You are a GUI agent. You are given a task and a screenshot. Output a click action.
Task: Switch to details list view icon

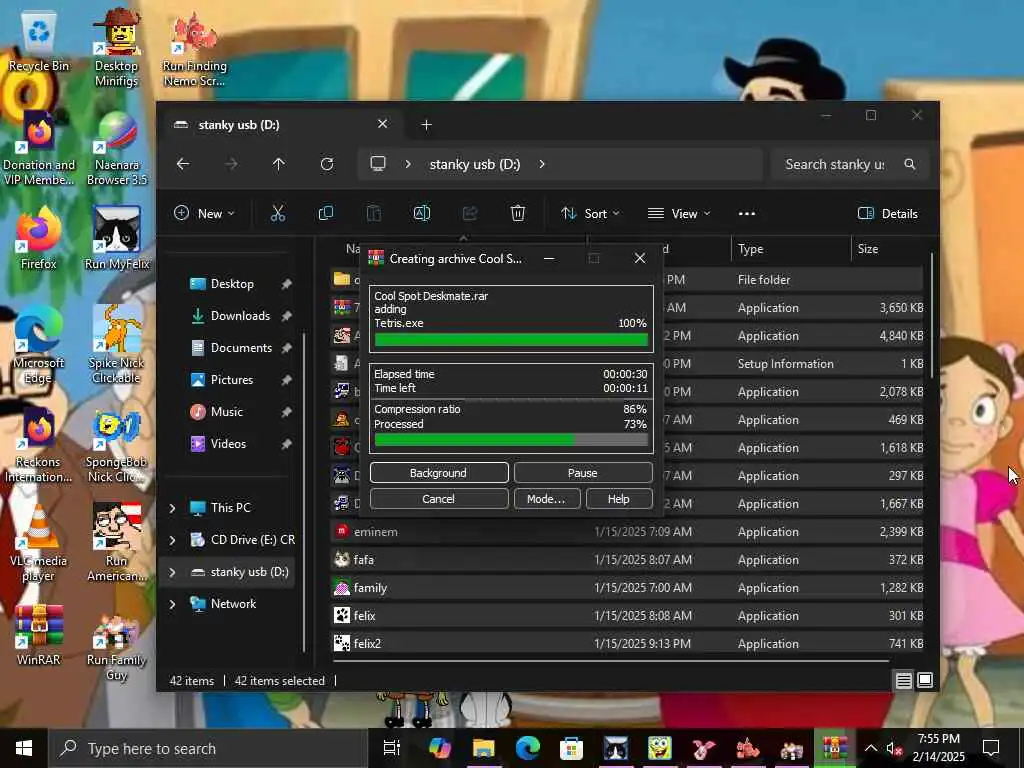(x=904, y=680)
